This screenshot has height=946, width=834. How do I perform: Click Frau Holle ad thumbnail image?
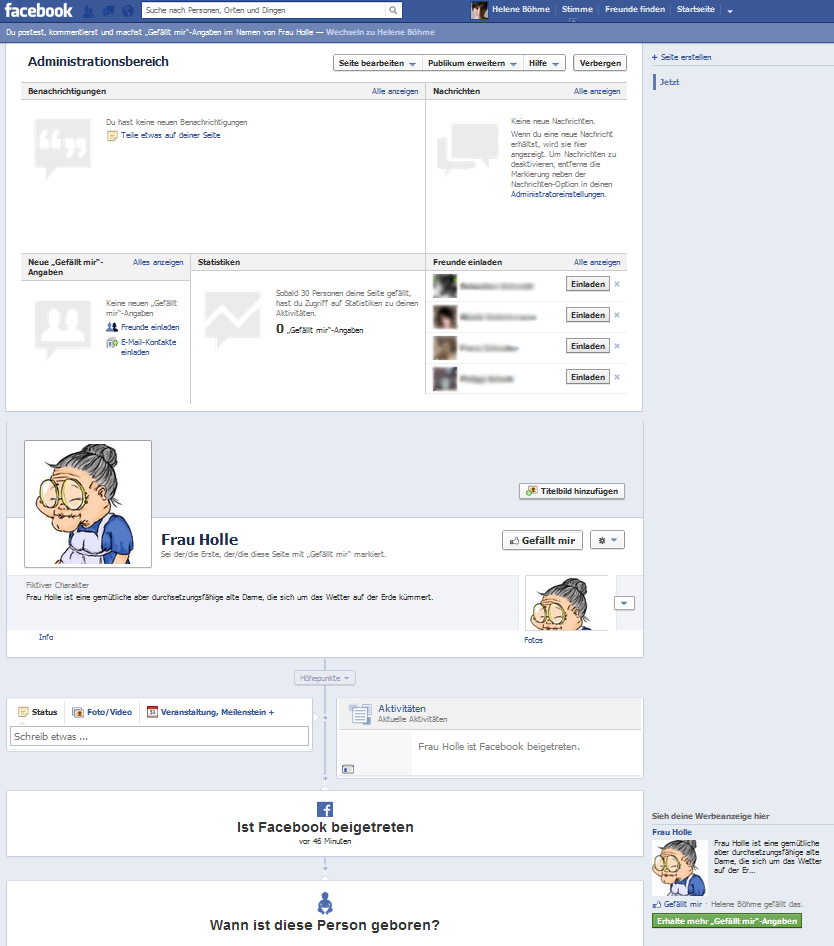[680, 868]
